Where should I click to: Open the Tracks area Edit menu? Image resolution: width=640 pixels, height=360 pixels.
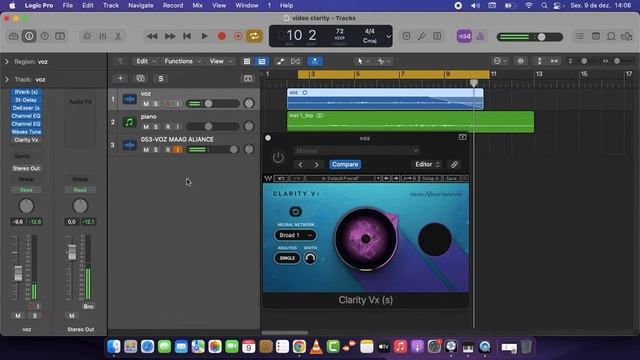point(146,61)
